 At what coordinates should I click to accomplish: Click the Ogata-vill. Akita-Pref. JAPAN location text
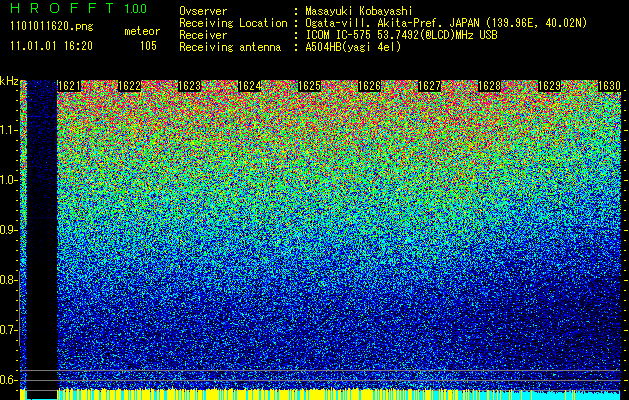(446, 23)
